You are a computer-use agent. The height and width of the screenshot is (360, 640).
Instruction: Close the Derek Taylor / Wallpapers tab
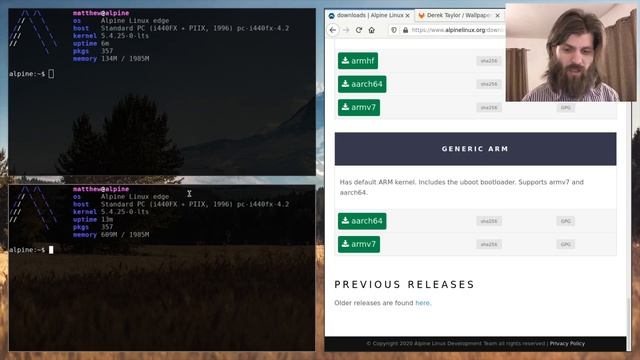click(x=497, y=16)
